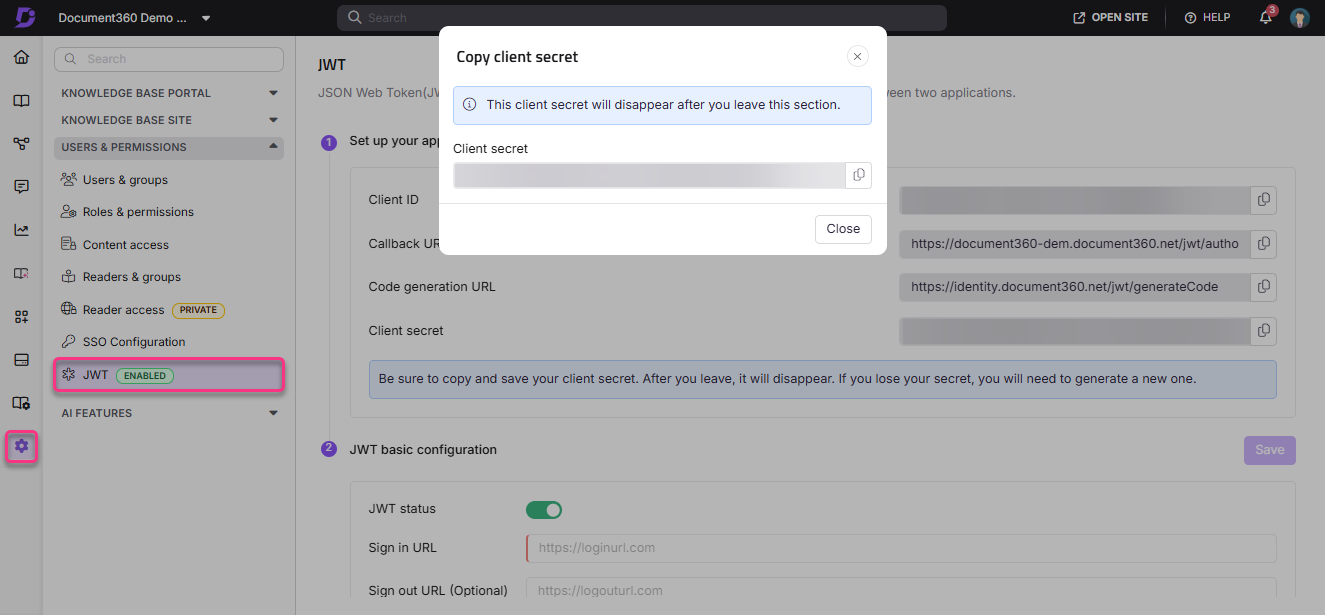This screenshot has height=615, width=1325.
Task: Open the Categories workflow icon
Action: [x=21, y=143]
